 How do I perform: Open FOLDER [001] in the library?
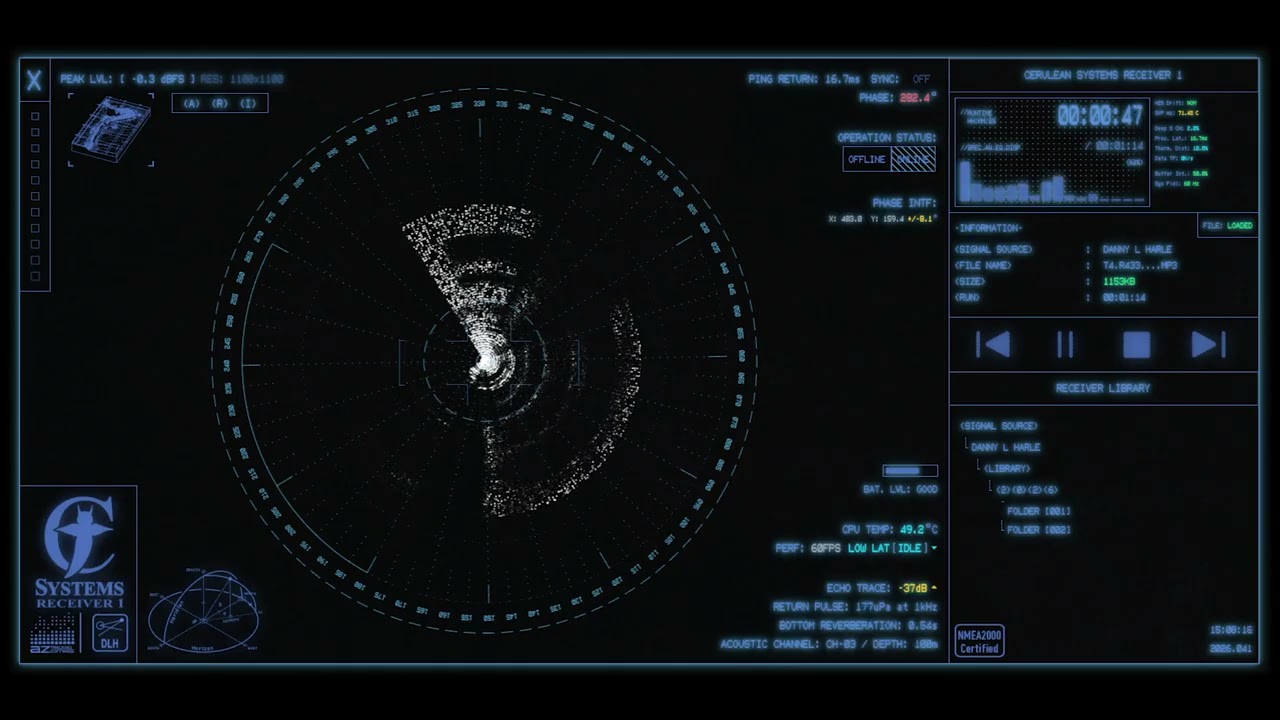click(1039, 511)
